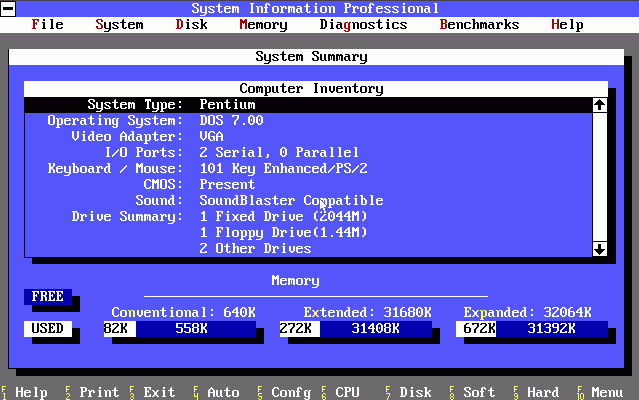Open the File menu
Viewport: 639px width, 400px height.
(47, 24)
